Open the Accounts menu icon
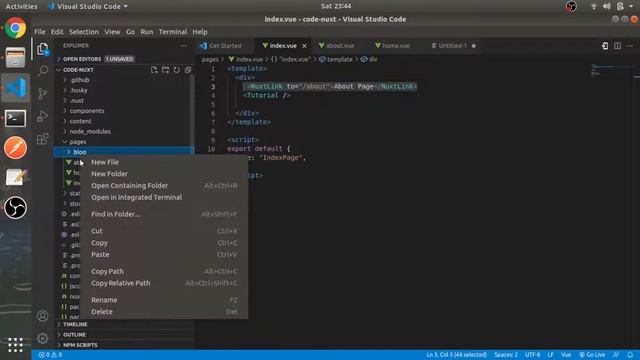The height and width of the screenshot is (360, 640). click(42, 316)
